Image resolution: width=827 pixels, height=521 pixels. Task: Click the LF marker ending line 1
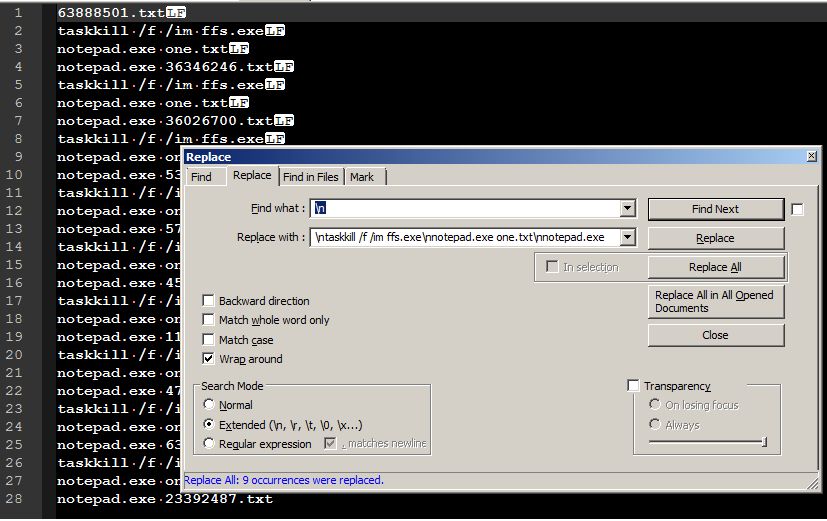click(x=176, y=13)
